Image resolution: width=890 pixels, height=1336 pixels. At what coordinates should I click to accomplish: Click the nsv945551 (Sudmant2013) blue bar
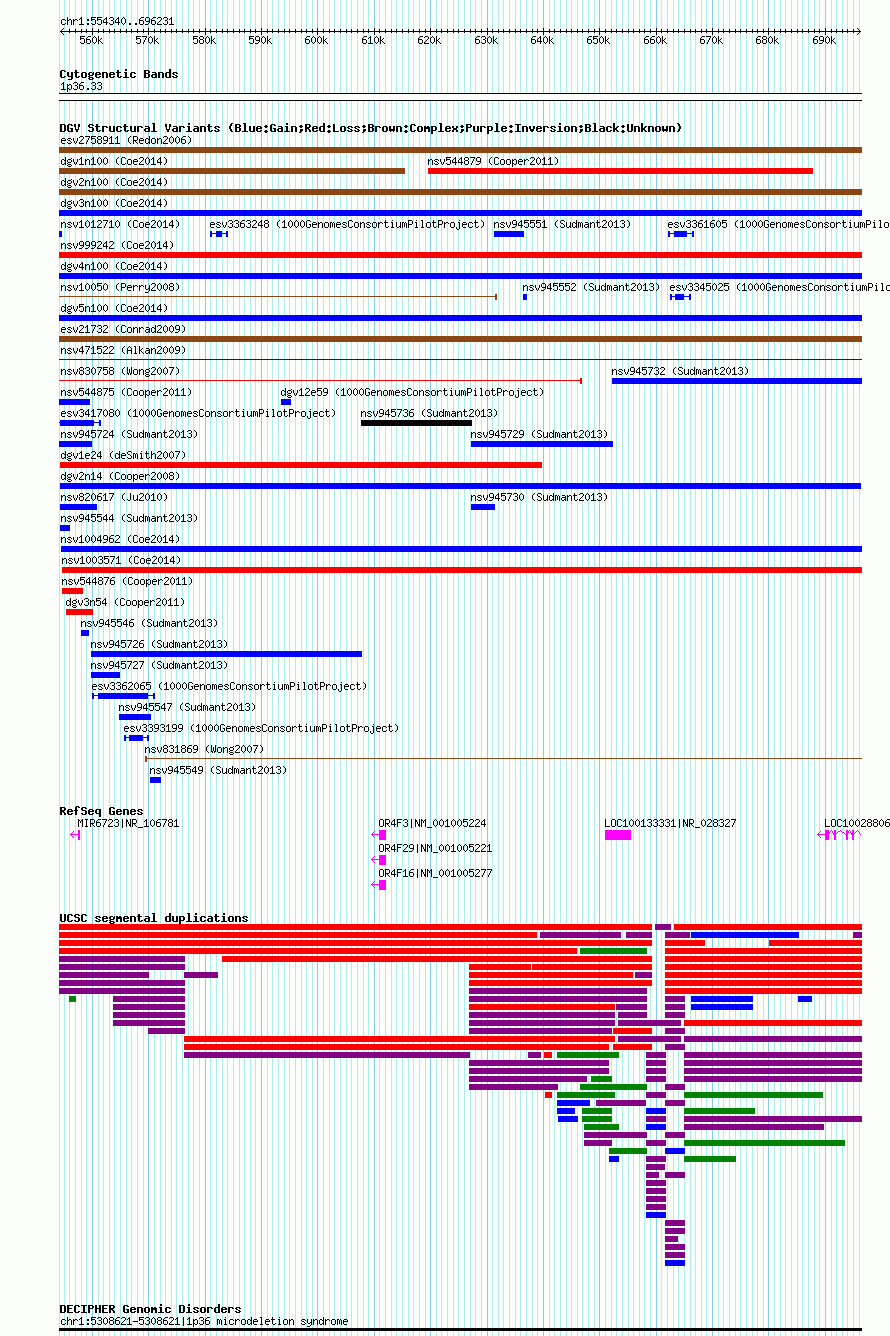[x=509, y=234]
